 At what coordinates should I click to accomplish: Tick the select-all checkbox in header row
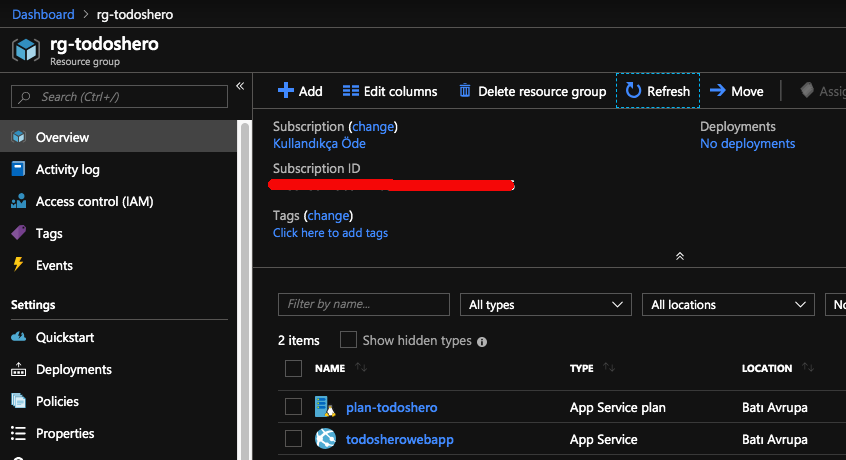(x=293, y=368)
